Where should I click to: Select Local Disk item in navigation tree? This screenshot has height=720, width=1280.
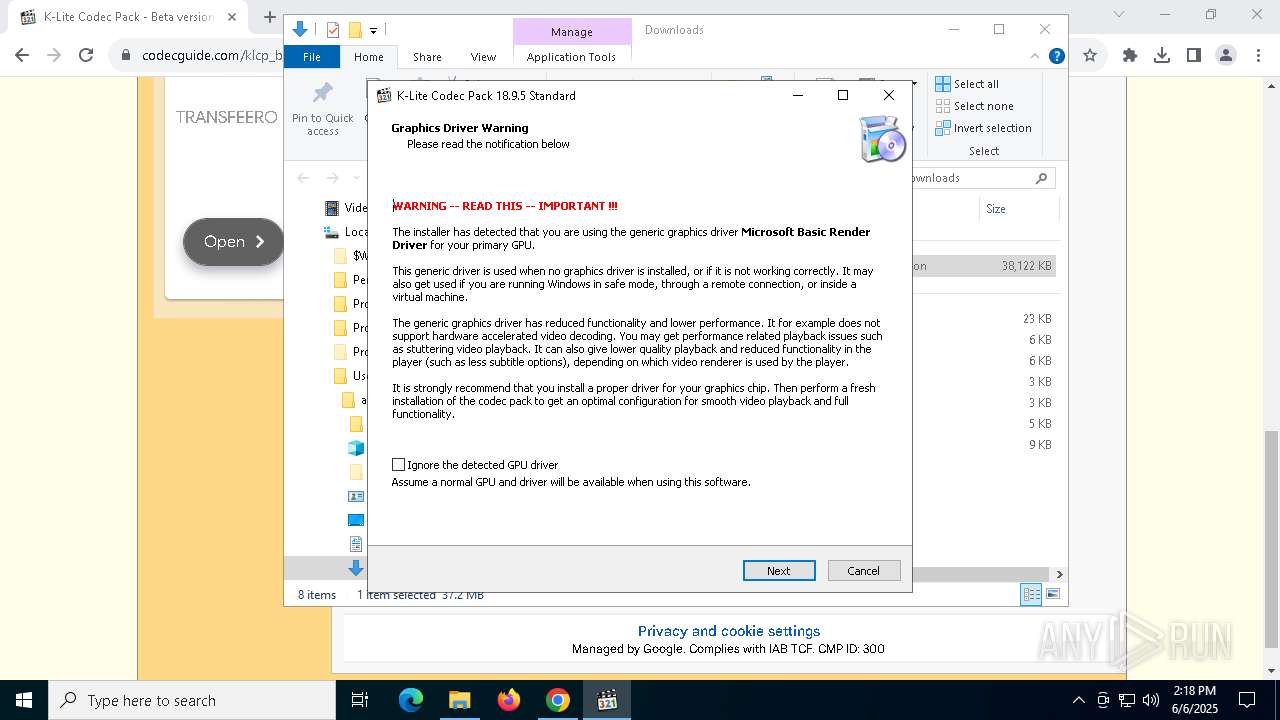(x=346, y=232)
